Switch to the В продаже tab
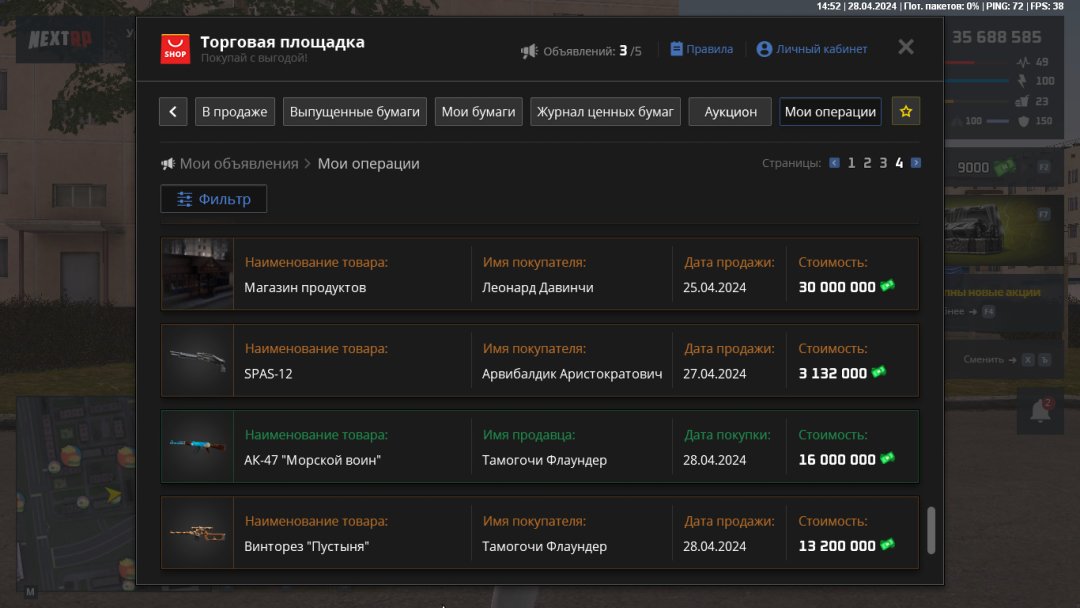Screen dimensions: 1080x608 pyautogui.click(x=235, y=112)
